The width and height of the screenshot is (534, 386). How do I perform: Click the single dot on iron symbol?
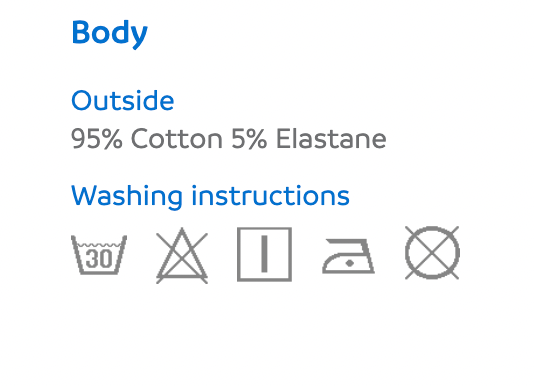[349, 263]
